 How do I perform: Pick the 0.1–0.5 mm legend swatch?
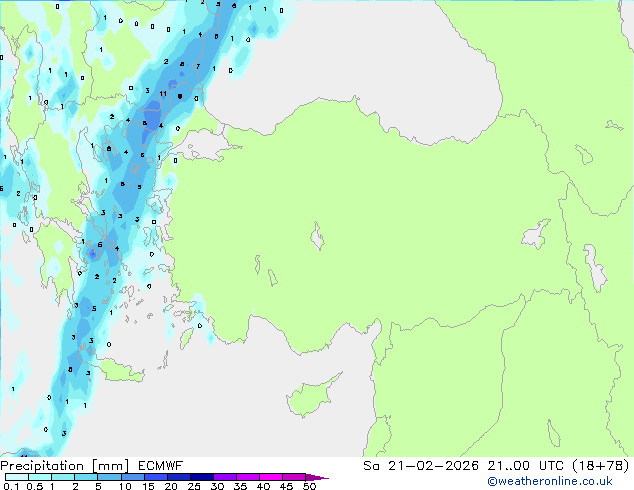[x=17, y=477]
